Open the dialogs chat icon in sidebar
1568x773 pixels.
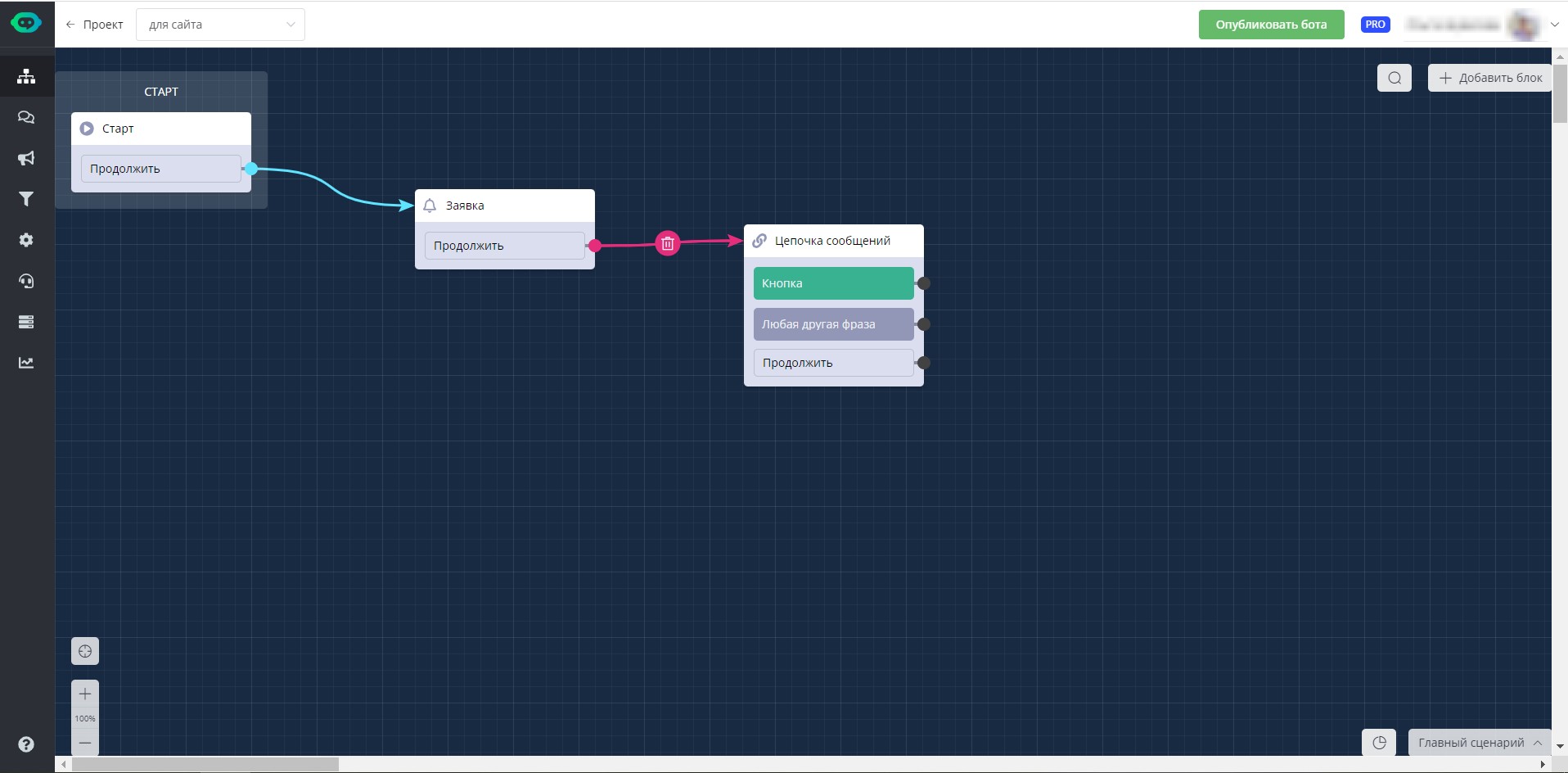pos(26,117)
